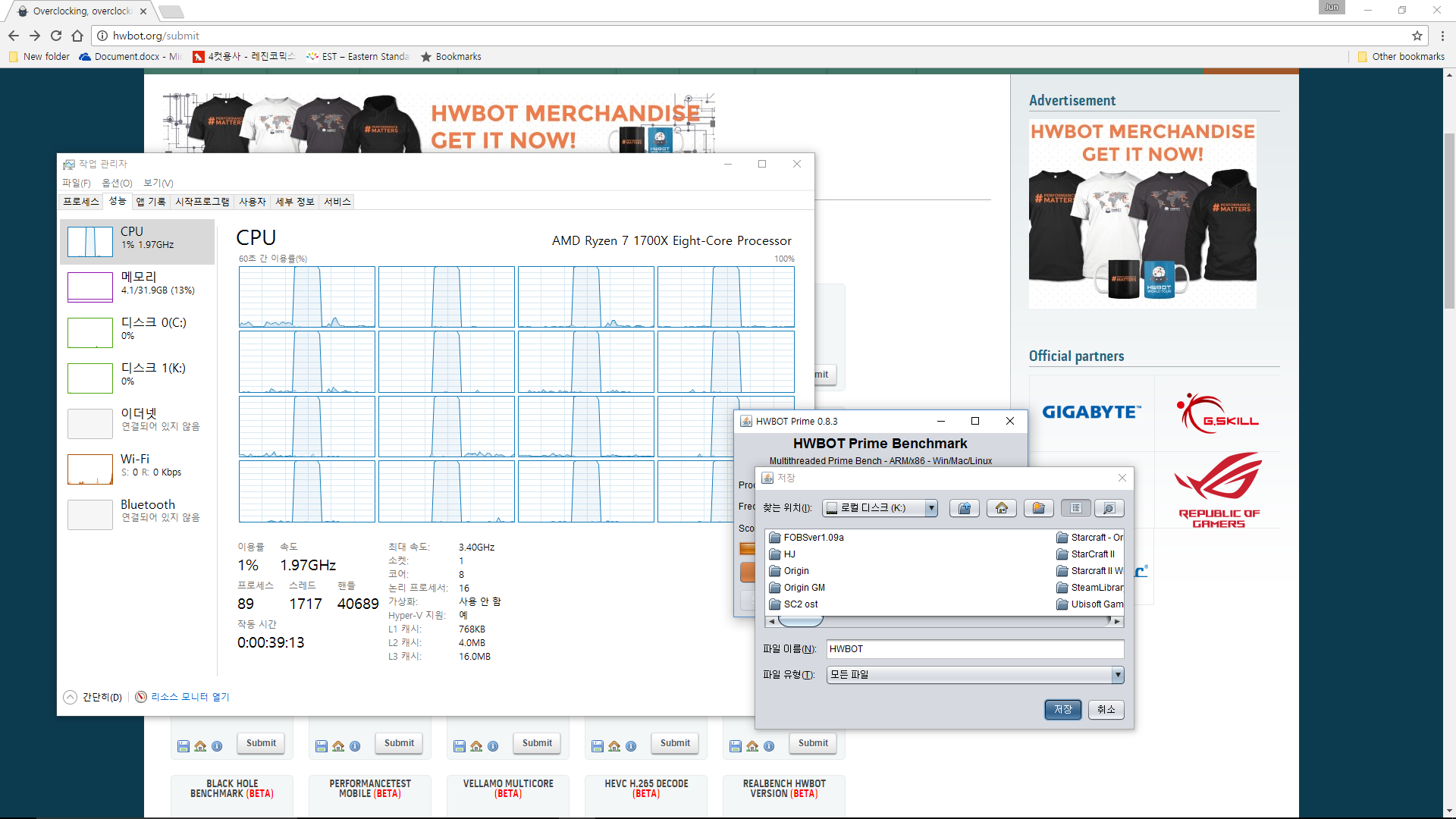Open the EST – Eastern Standard bookmark
This screenshot has width=1456, height=819.
coord(358,57)
